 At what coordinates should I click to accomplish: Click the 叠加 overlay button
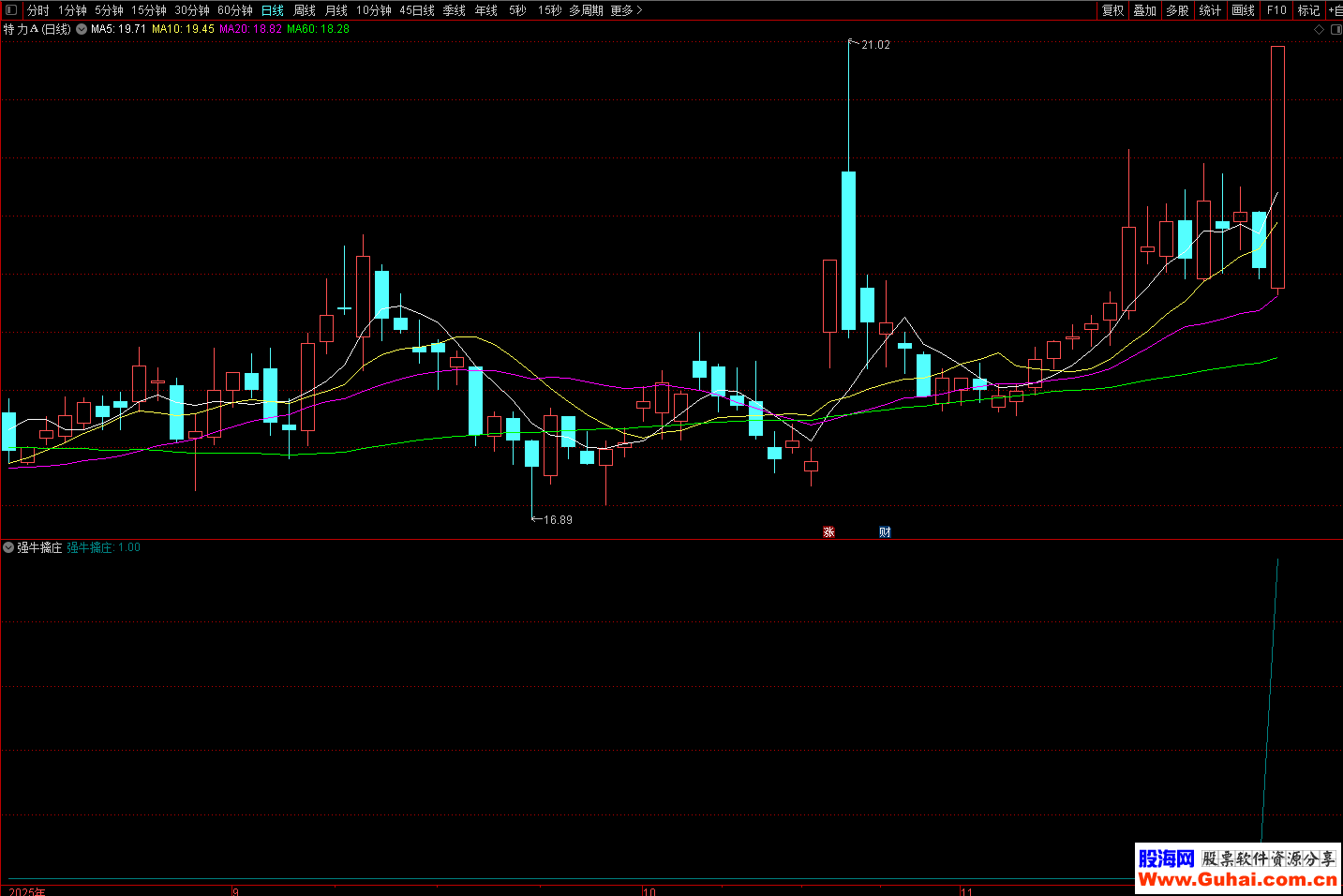point(1144,10)
